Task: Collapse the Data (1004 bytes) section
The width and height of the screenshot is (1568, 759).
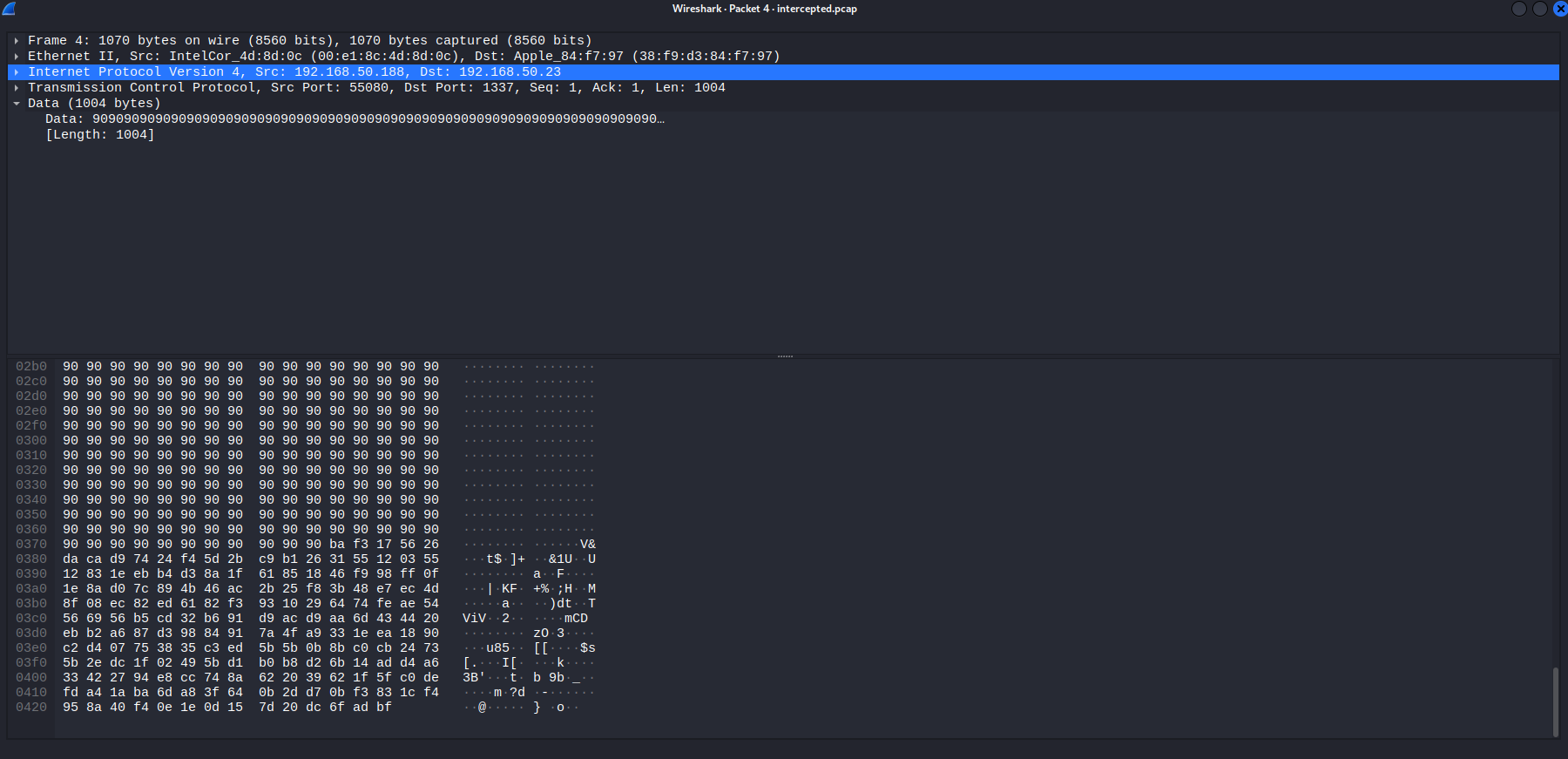Action: 17,104
